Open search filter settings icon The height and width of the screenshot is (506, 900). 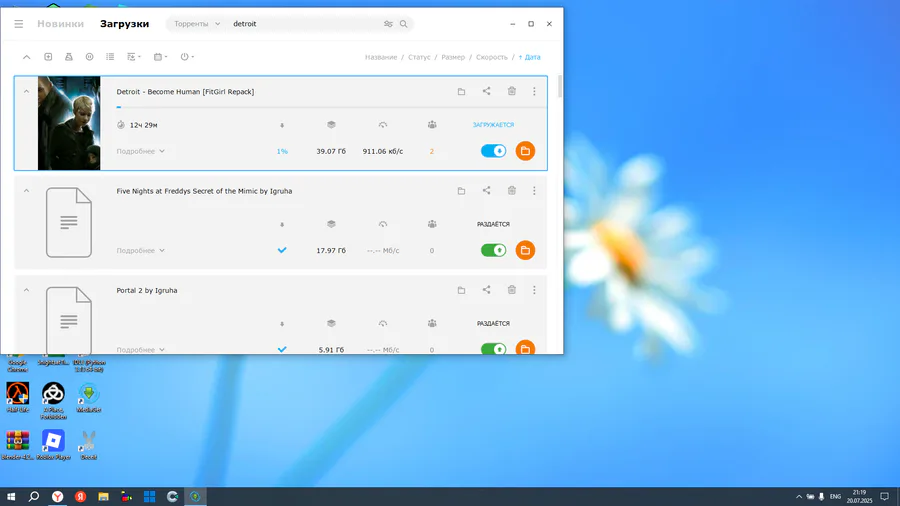point(389,24)
